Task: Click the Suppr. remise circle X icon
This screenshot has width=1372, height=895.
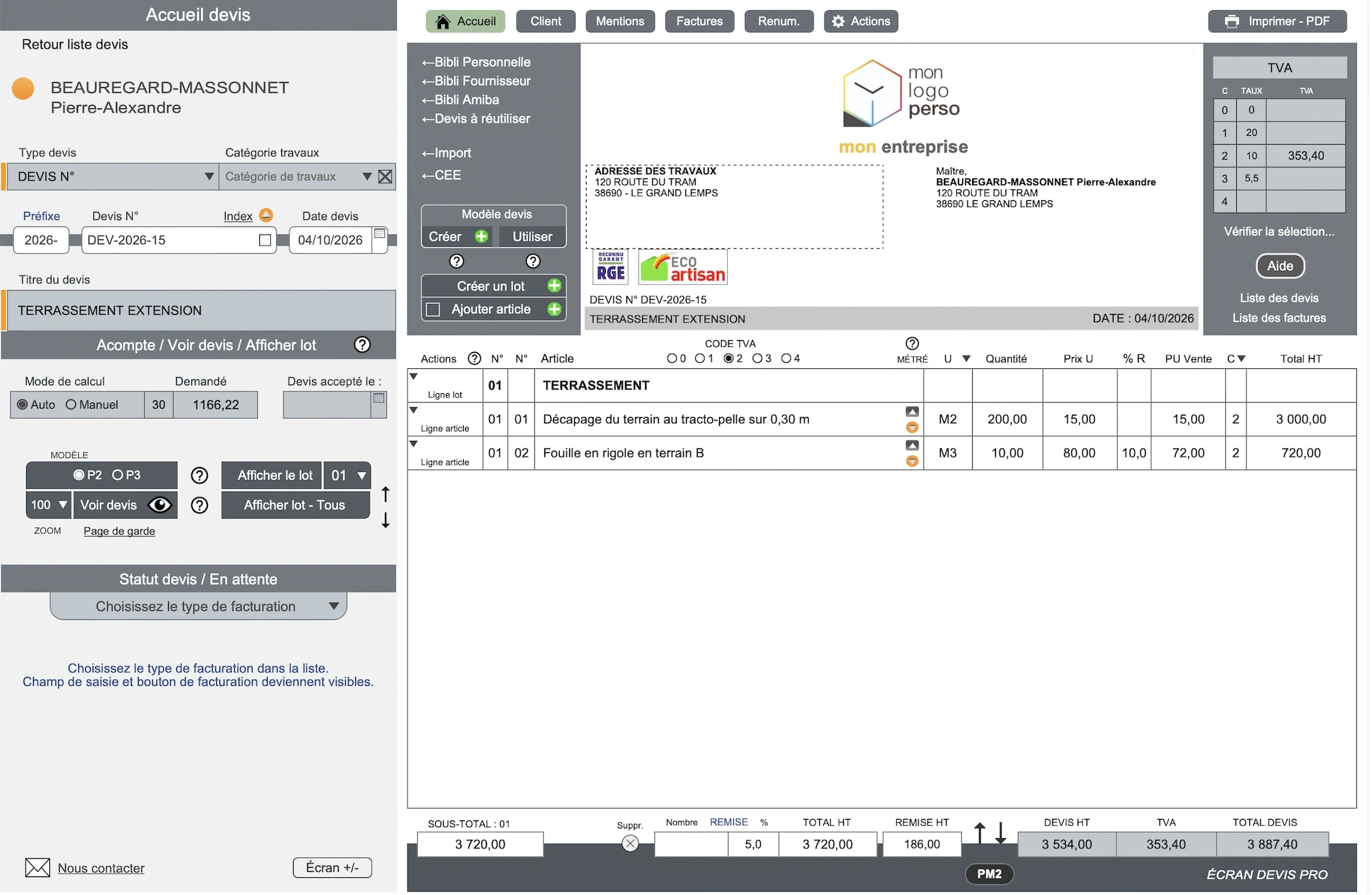Action: (x=630, y=844)
